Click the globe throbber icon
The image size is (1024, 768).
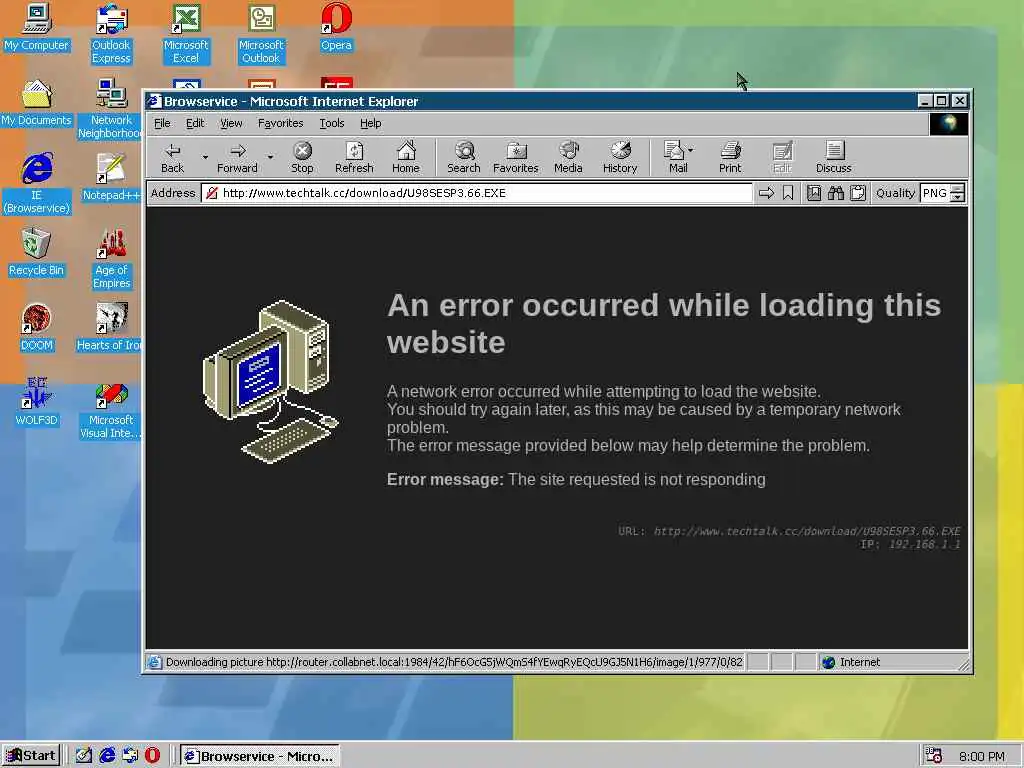(x=948, y=123)
